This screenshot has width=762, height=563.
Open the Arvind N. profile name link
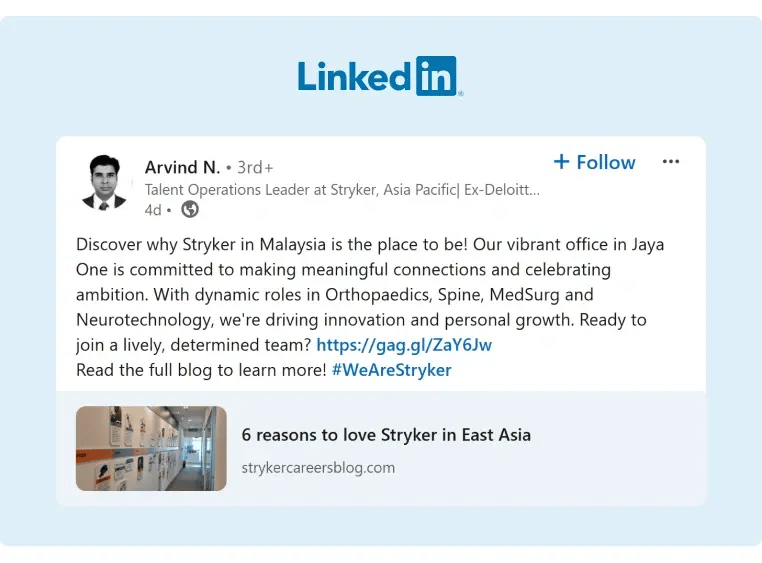pyautogui.click(x=182, y=167)
